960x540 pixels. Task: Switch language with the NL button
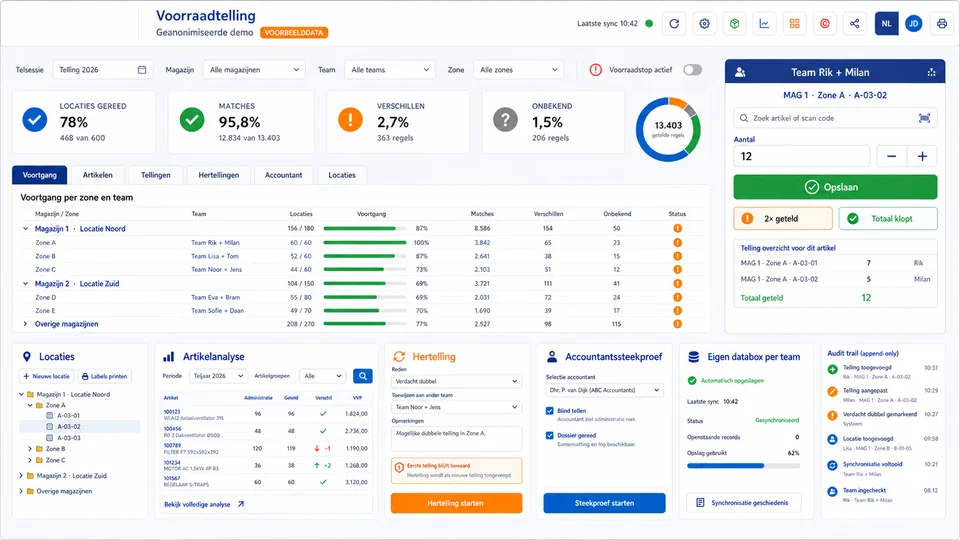tap(887, 24)
